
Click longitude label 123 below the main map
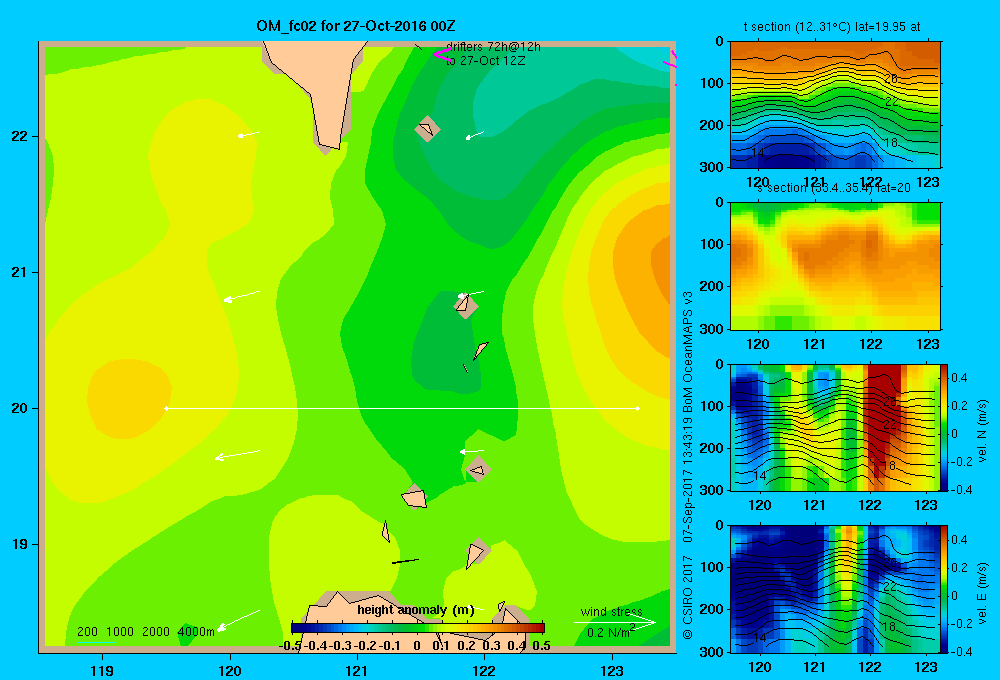click(x=612, y=670)
